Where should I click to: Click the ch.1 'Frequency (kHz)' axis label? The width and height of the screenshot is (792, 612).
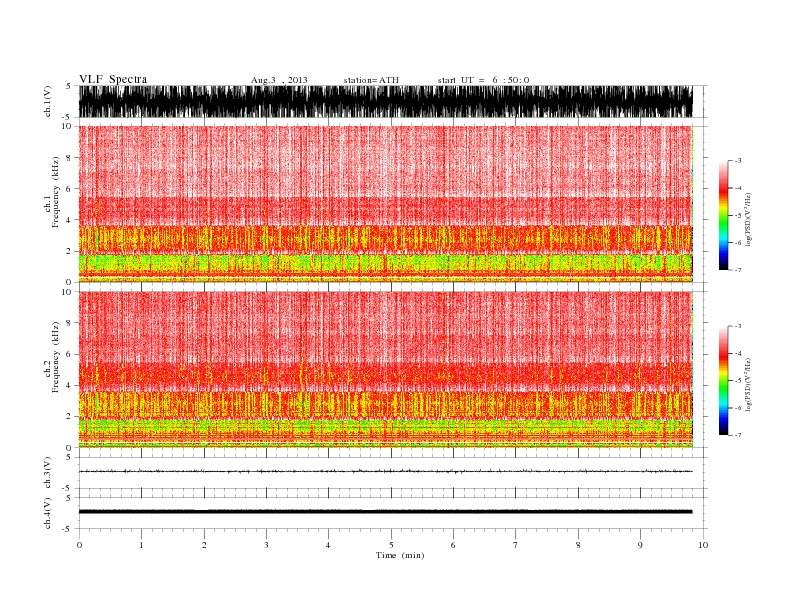(55, 192)
